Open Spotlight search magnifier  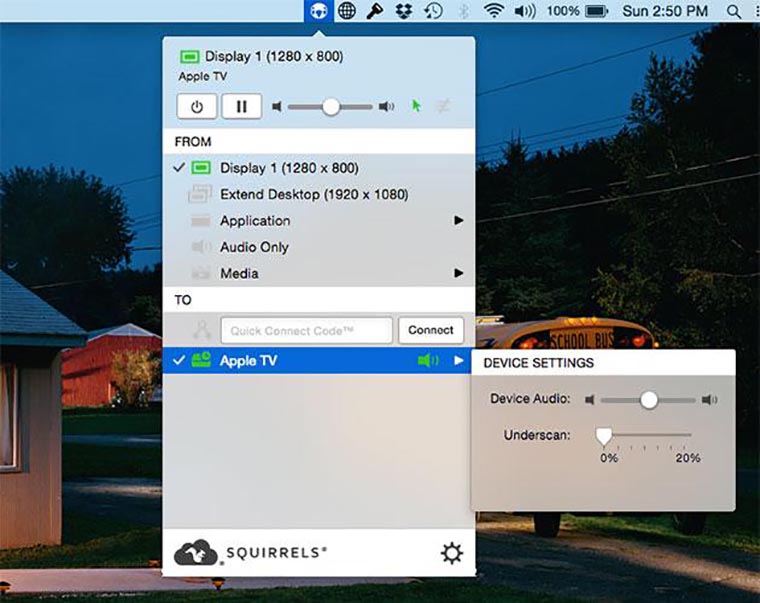pos(734,11)
